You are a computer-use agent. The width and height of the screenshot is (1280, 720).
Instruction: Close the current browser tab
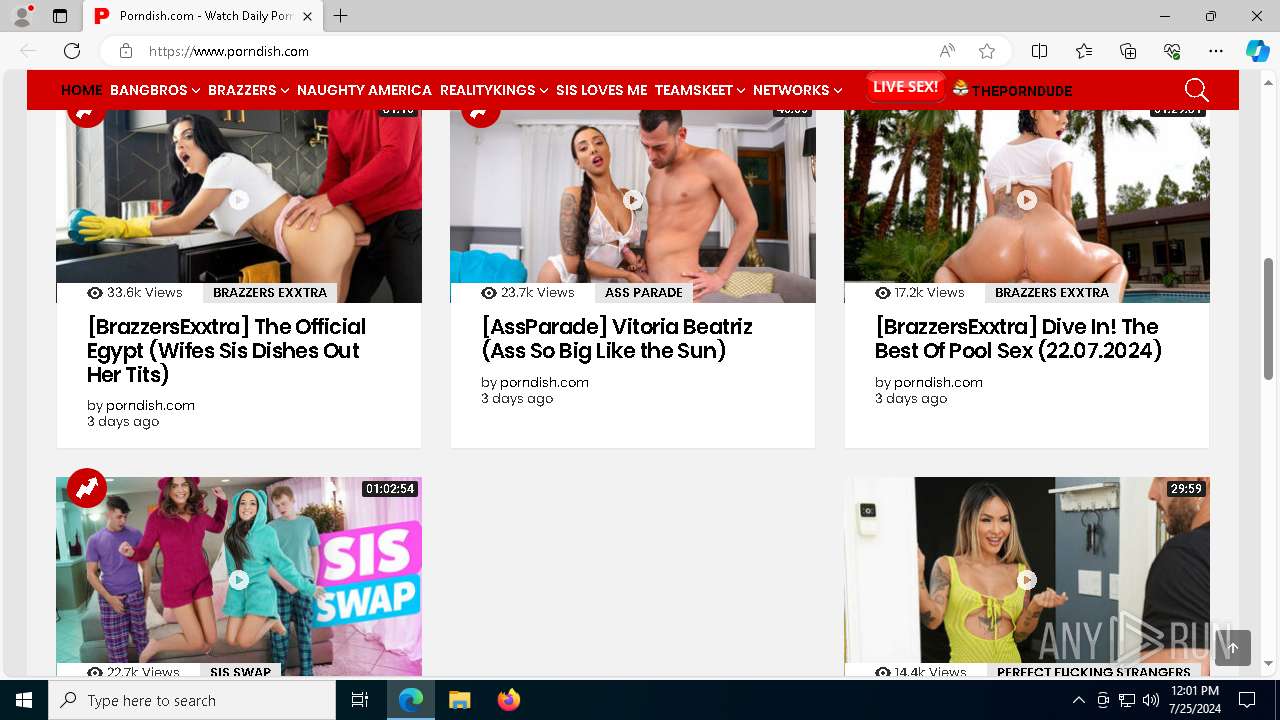pyautogui.click(x=307, y=16)
